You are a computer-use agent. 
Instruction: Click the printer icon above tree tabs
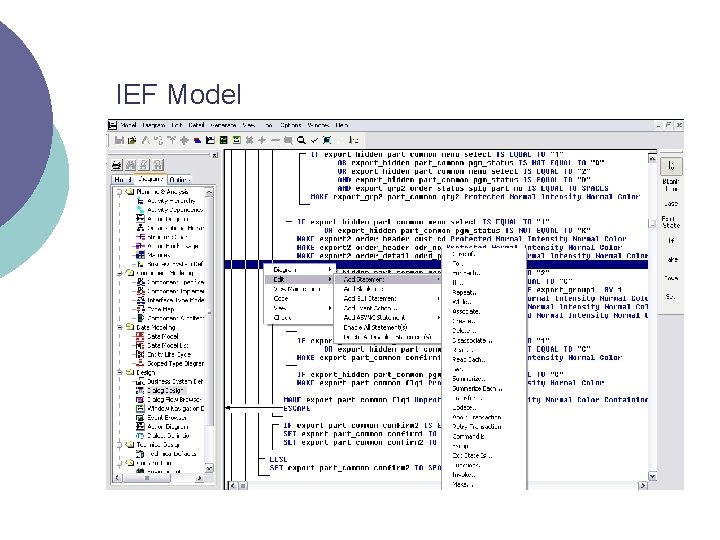tap(117, 164)
